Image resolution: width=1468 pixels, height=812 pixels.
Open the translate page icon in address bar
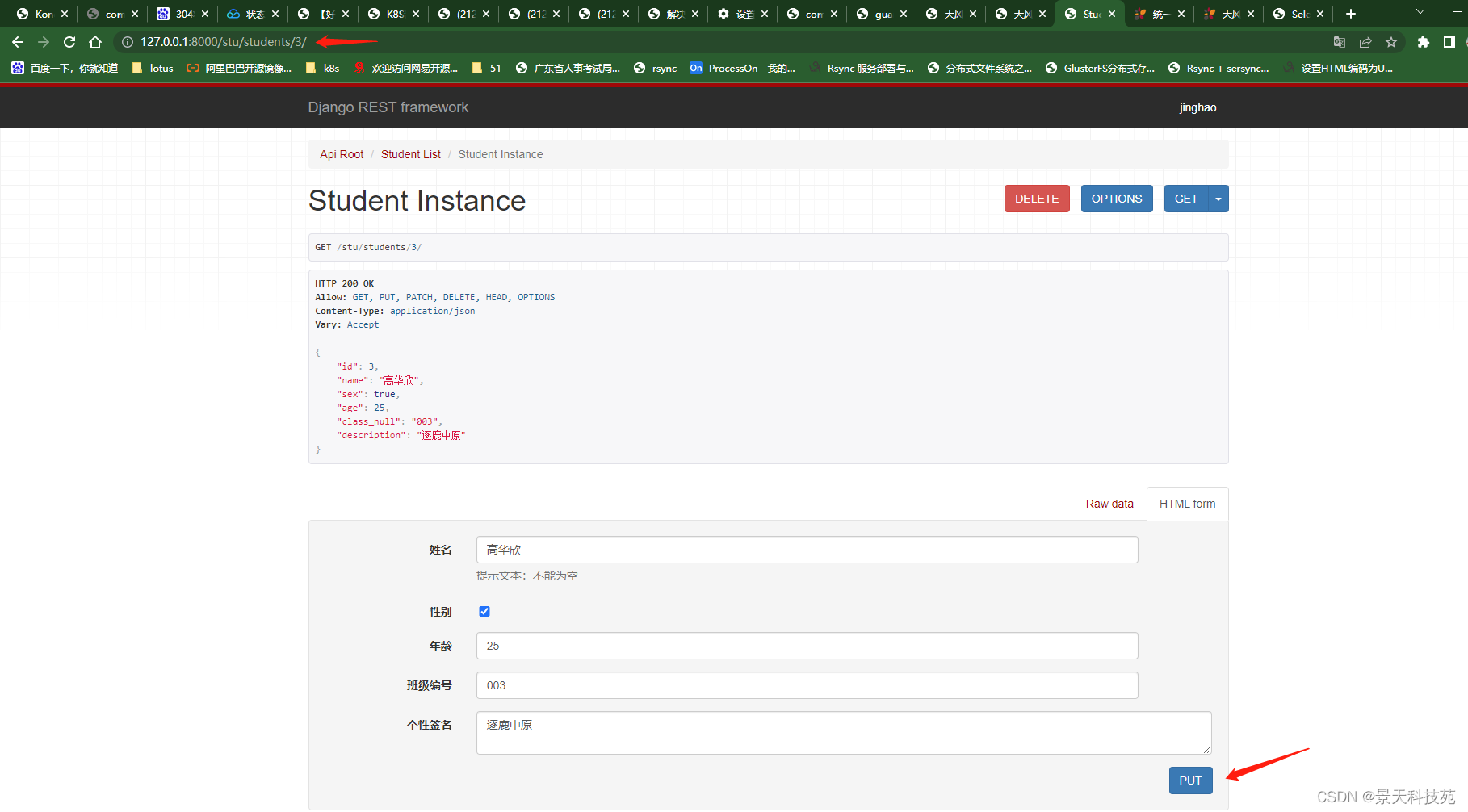[1340, 42]
